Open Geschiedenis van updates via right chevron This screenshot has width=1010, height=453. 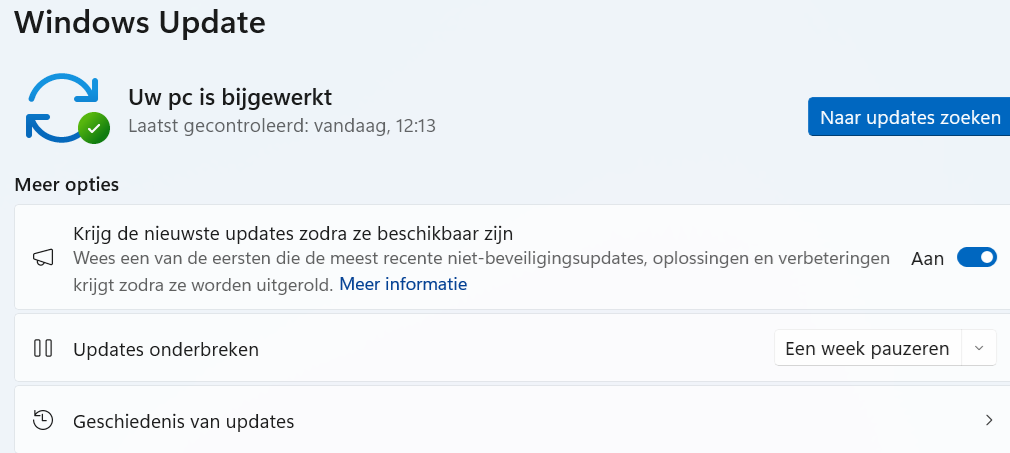[989, 421]
